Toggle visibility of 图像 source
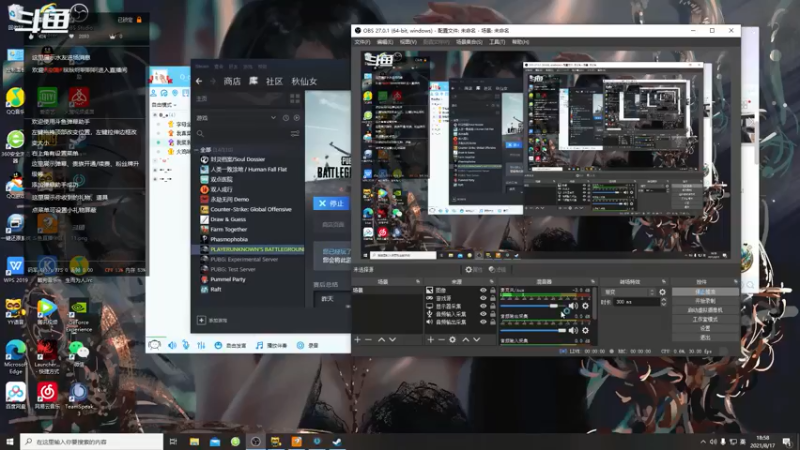Screen dimensions: 800x450 (x=483, y=290)
